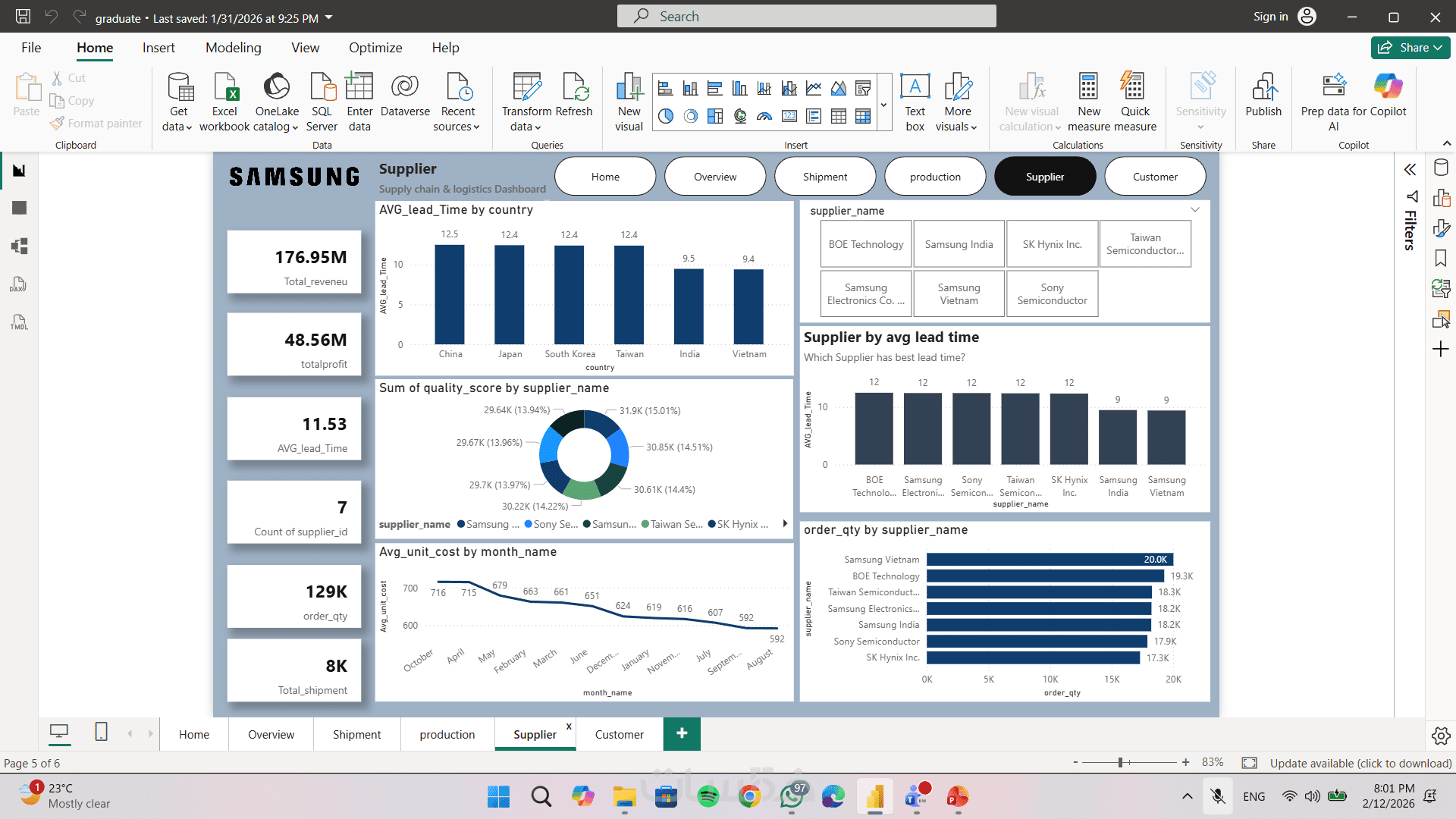Screen dimensions: 1456x819
Task: Expand the Share button dropdown
Action: click(1438, 48)
